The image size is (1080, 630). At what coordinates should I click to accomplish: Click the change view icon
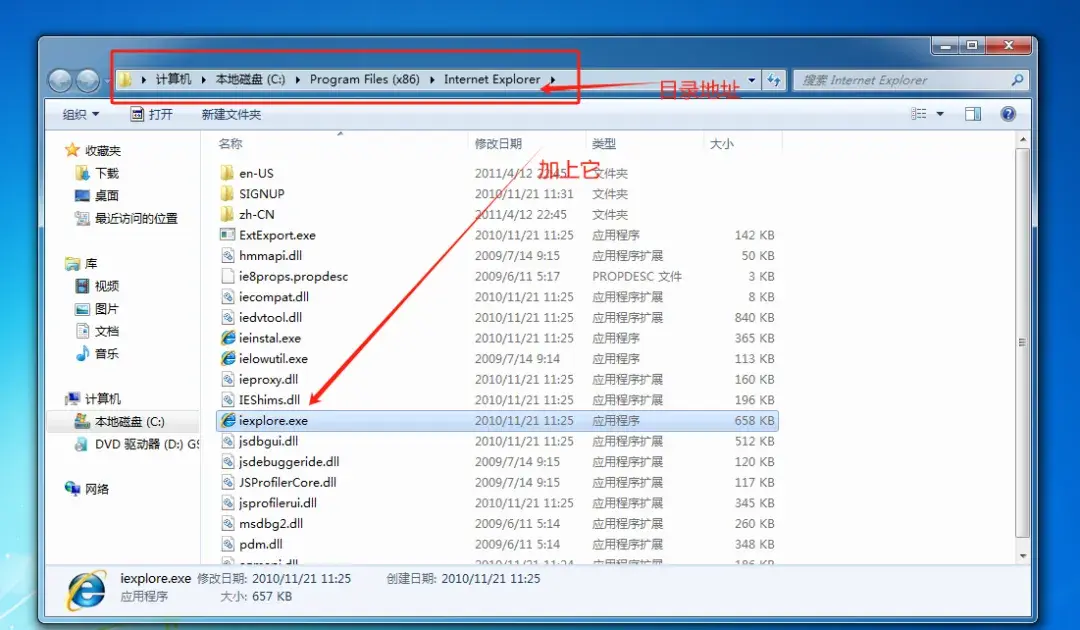pos(919,115)
